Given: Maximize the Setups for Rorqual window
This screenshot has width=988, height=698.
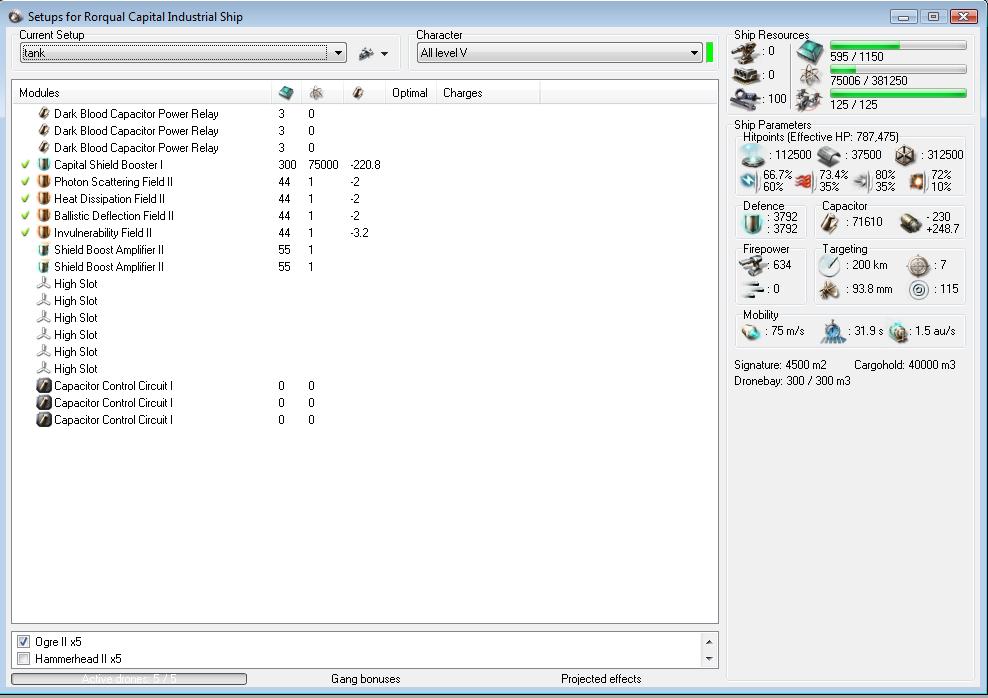Looking at the screenshot, I should (934, 17).
